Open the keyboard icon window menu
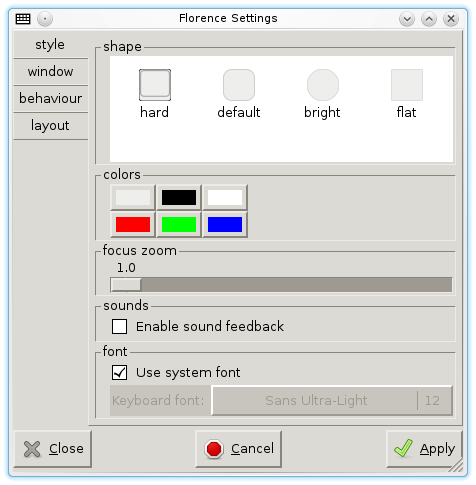This screenshot has width=476, height=485. click(23, 19)
